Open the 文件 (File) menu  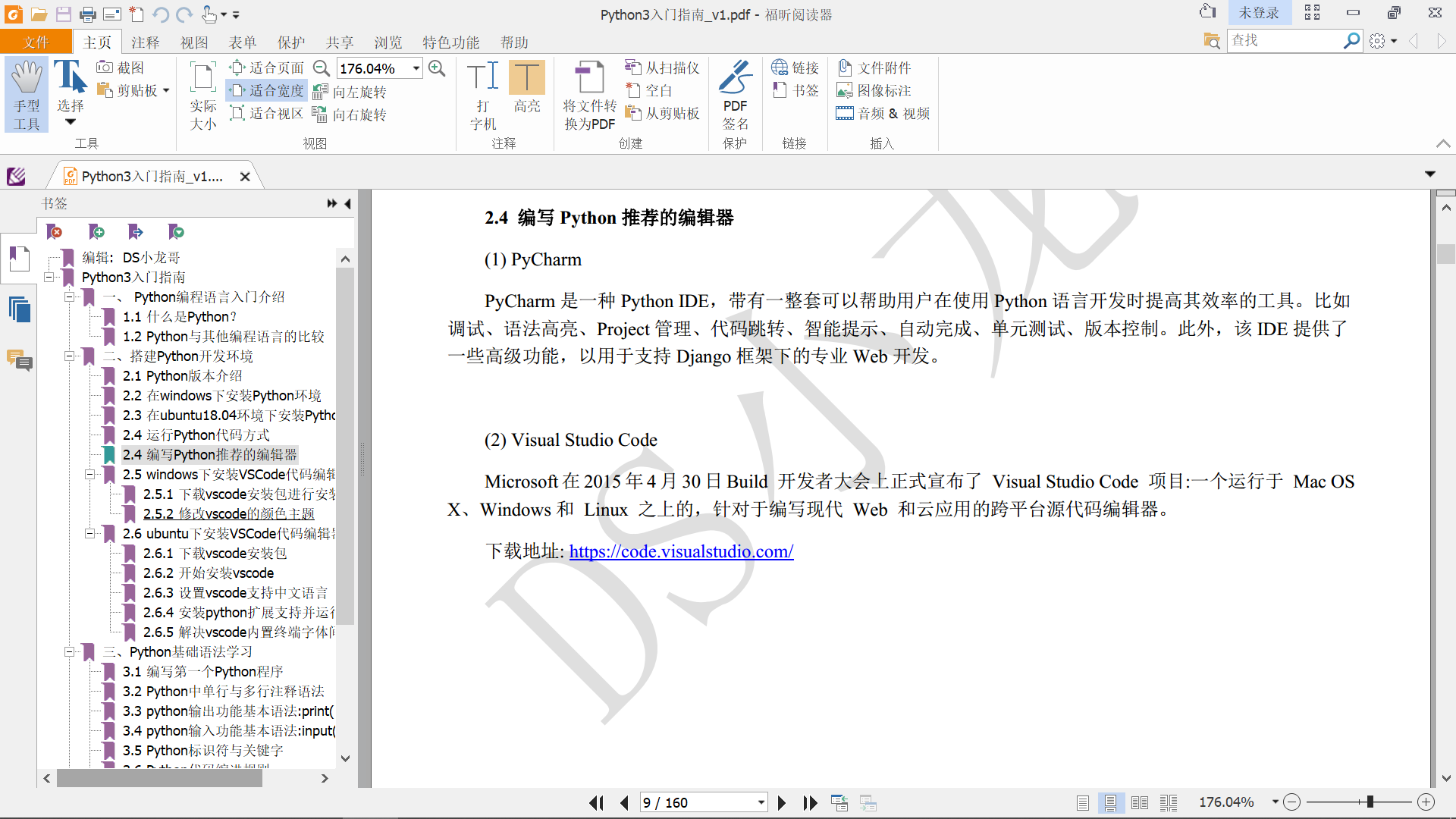[36, 42]
